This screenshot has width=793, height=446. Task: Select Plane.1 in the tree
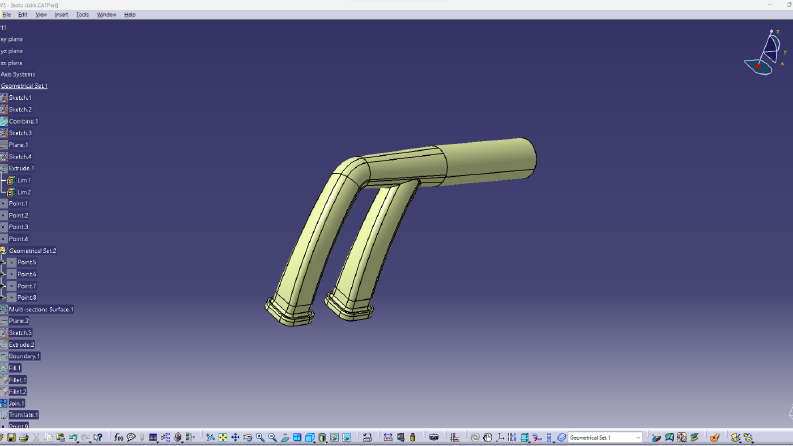18,145
